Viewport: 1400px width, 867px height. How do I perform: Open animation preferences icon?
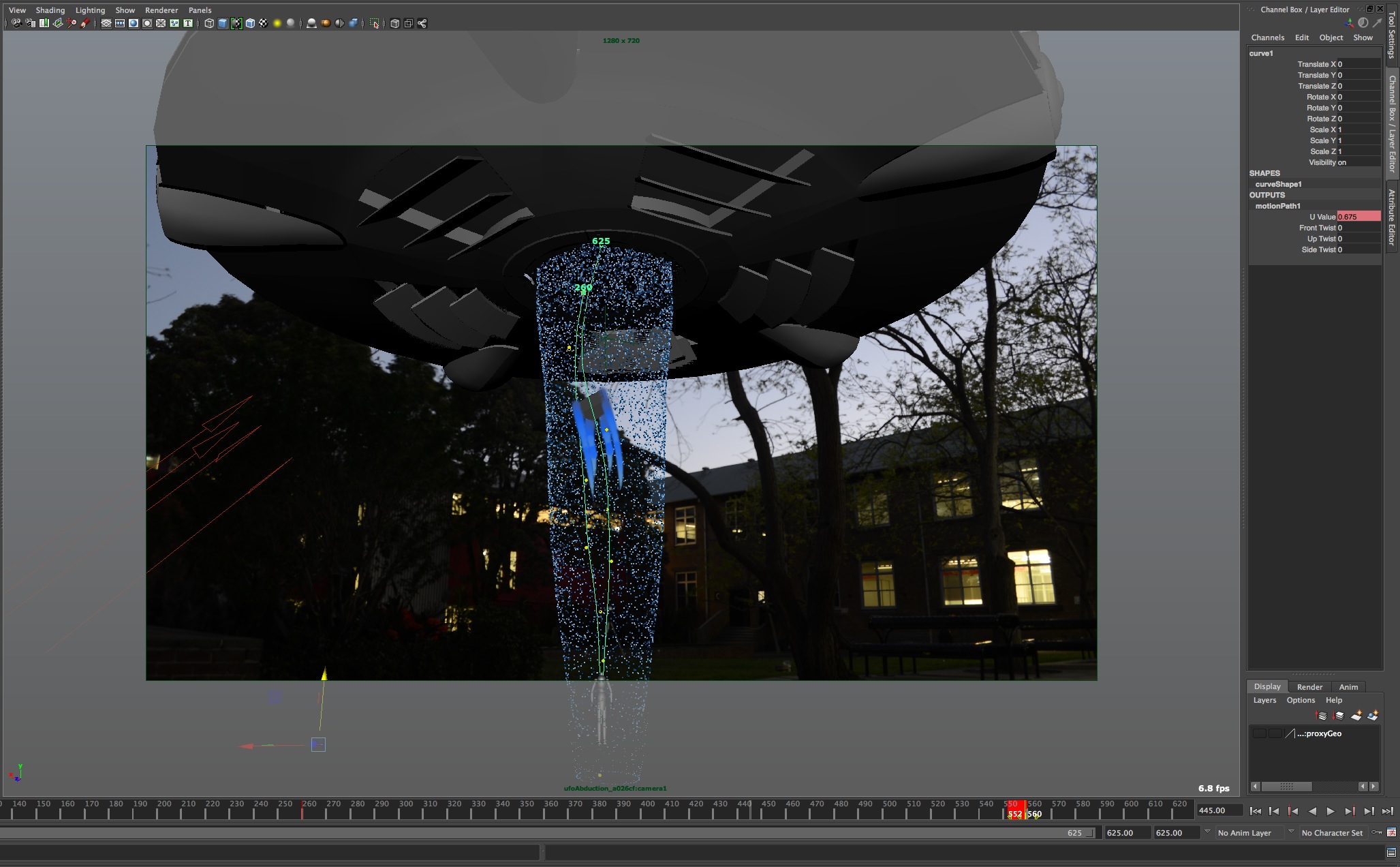1391,833
